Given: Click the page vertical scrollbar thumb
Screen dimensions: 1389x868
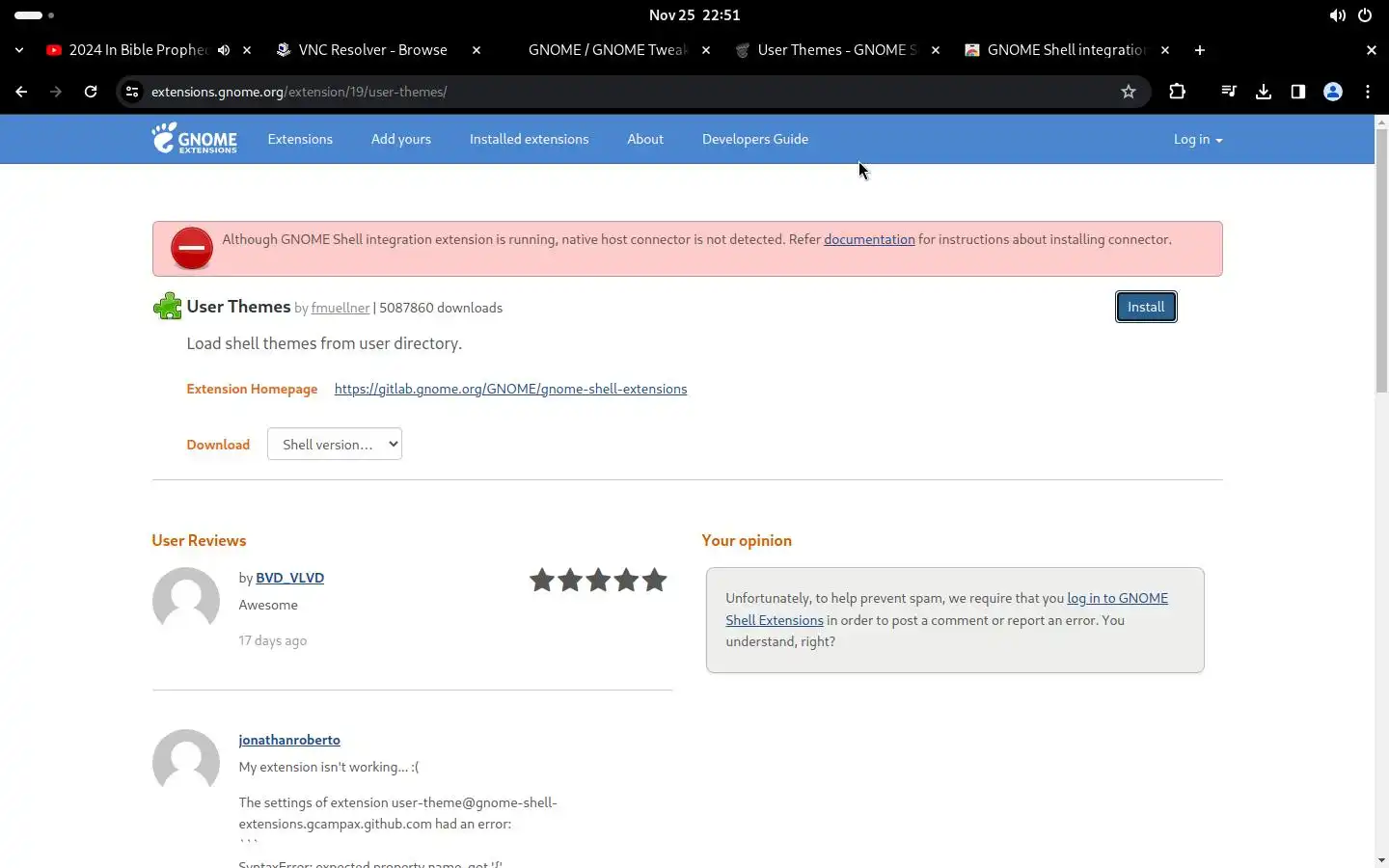Looking at the screenshot, I should 1381,260.
